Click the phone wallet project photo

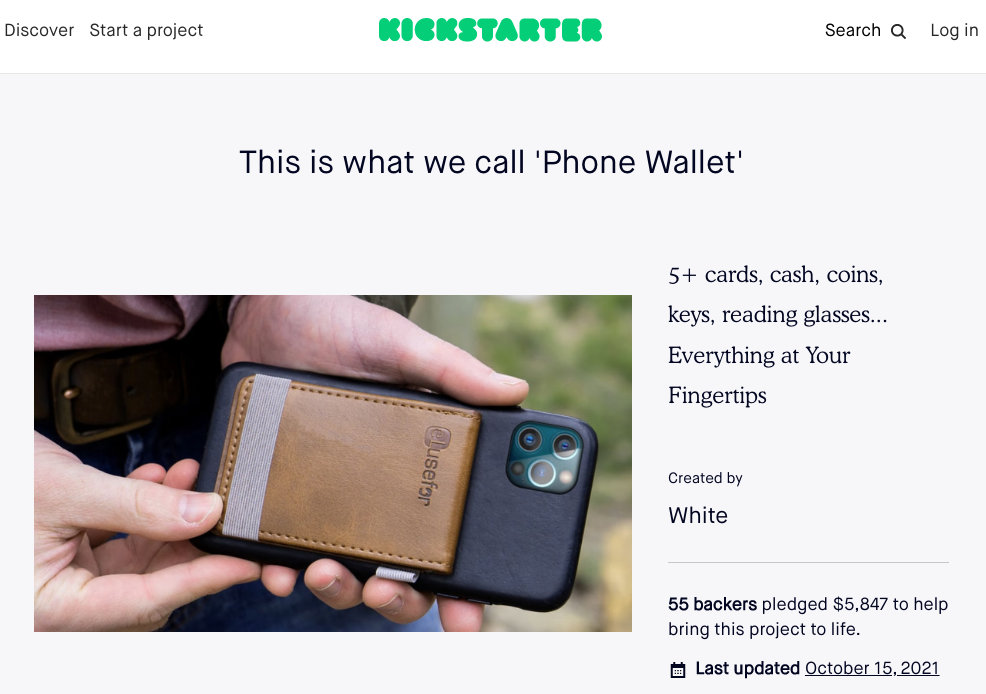pyautogui.click(x=333, y=463)
